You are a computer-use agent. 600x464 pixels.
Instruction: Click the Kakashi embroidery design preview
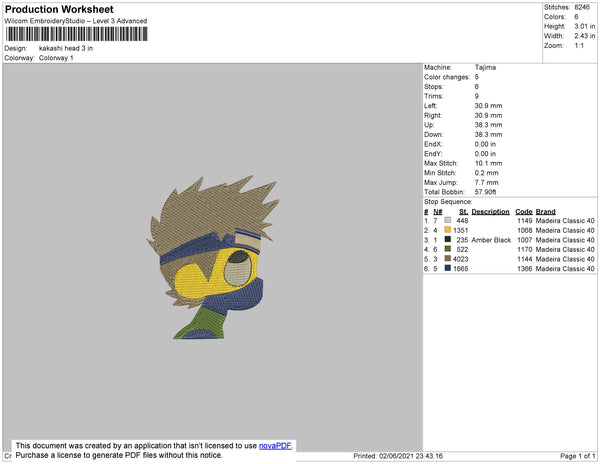pos(213,257)
